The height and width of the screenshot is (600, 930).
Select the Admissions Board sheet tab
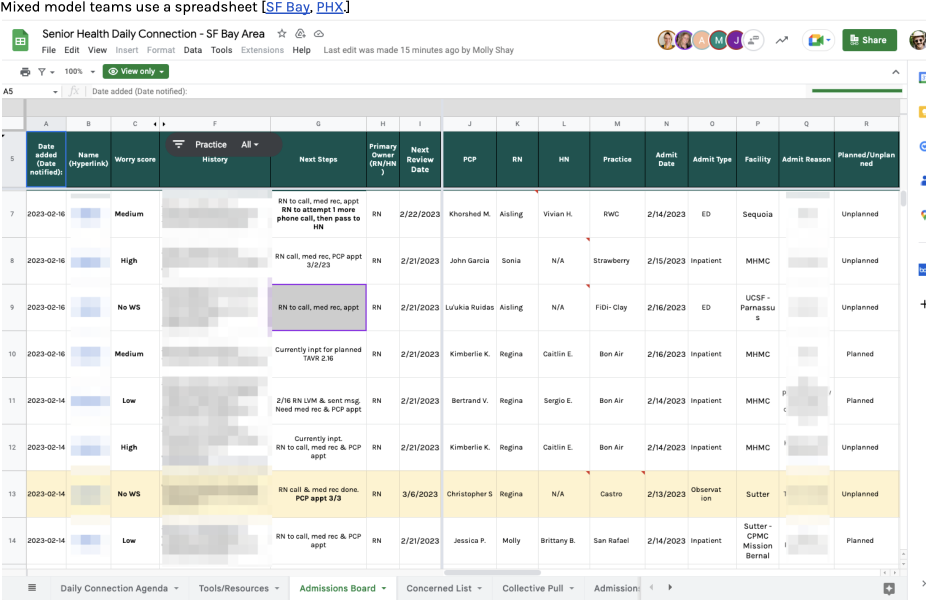point(337,588)
